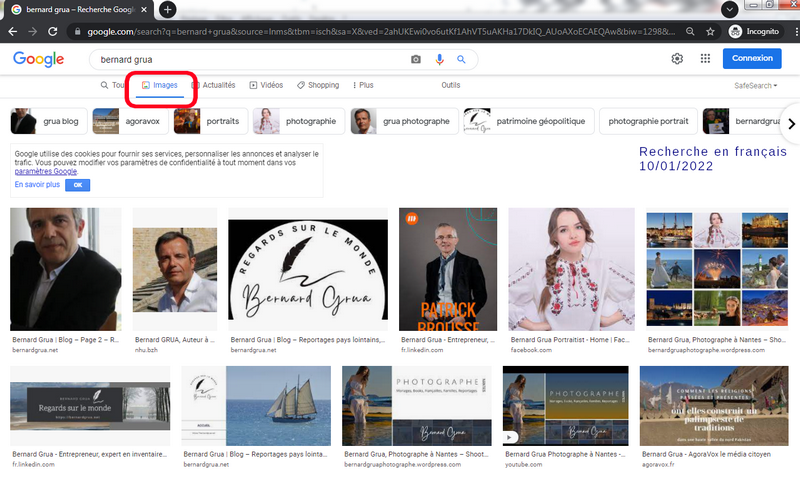Open a new browser tab with plus icon
Image resolution: width=800 pixels, height=478 pixels.
(x=168, y=9)
